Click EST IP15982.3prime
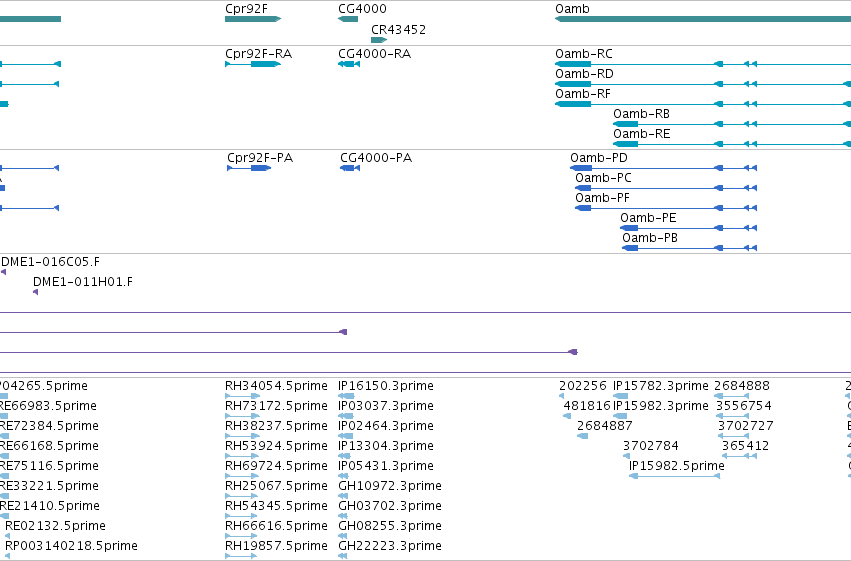The height and width of the screenshot is (561, 851). (661, 406)
